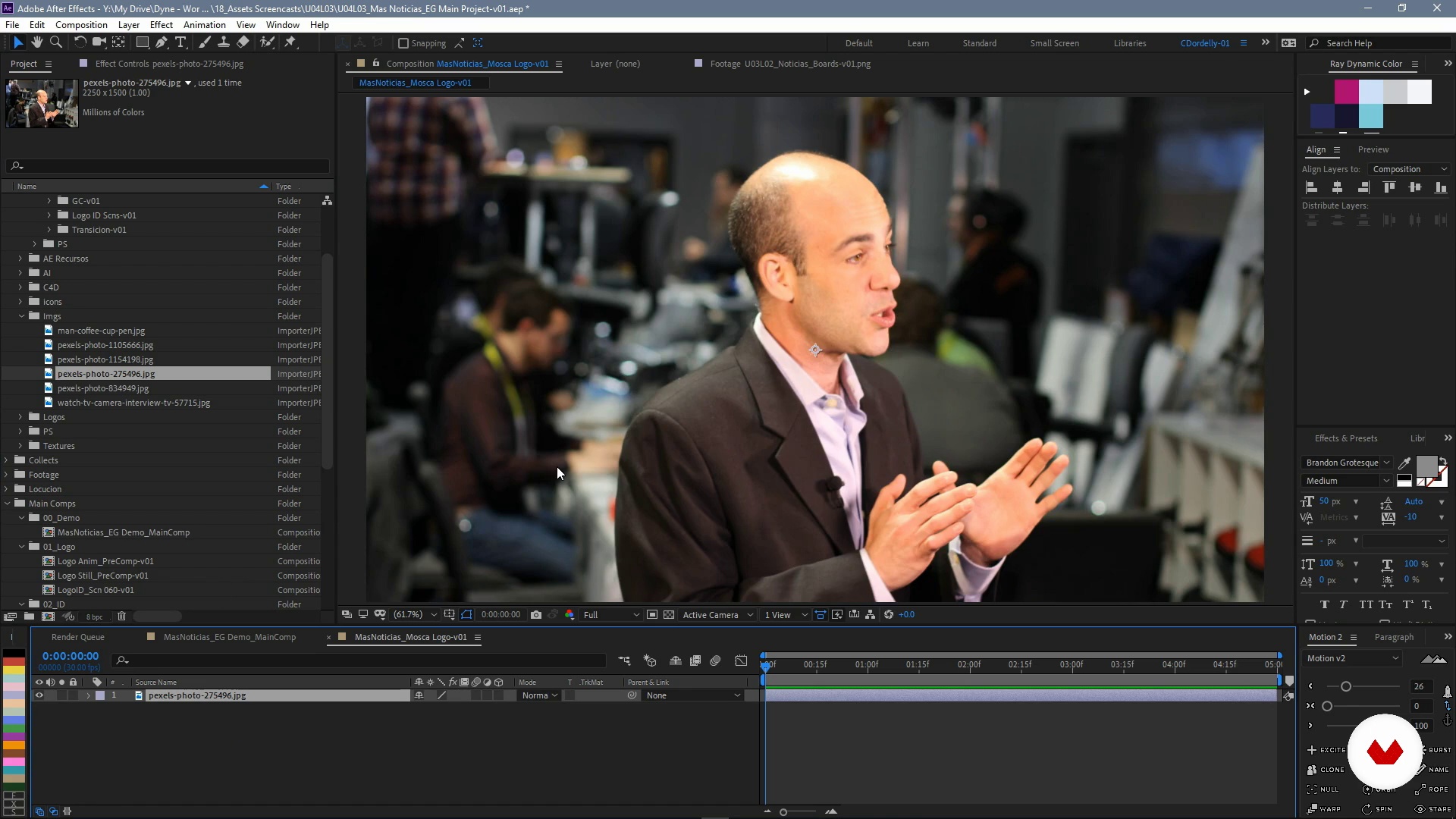Click the Delete trash icon in Project panel

pos(121,617)
